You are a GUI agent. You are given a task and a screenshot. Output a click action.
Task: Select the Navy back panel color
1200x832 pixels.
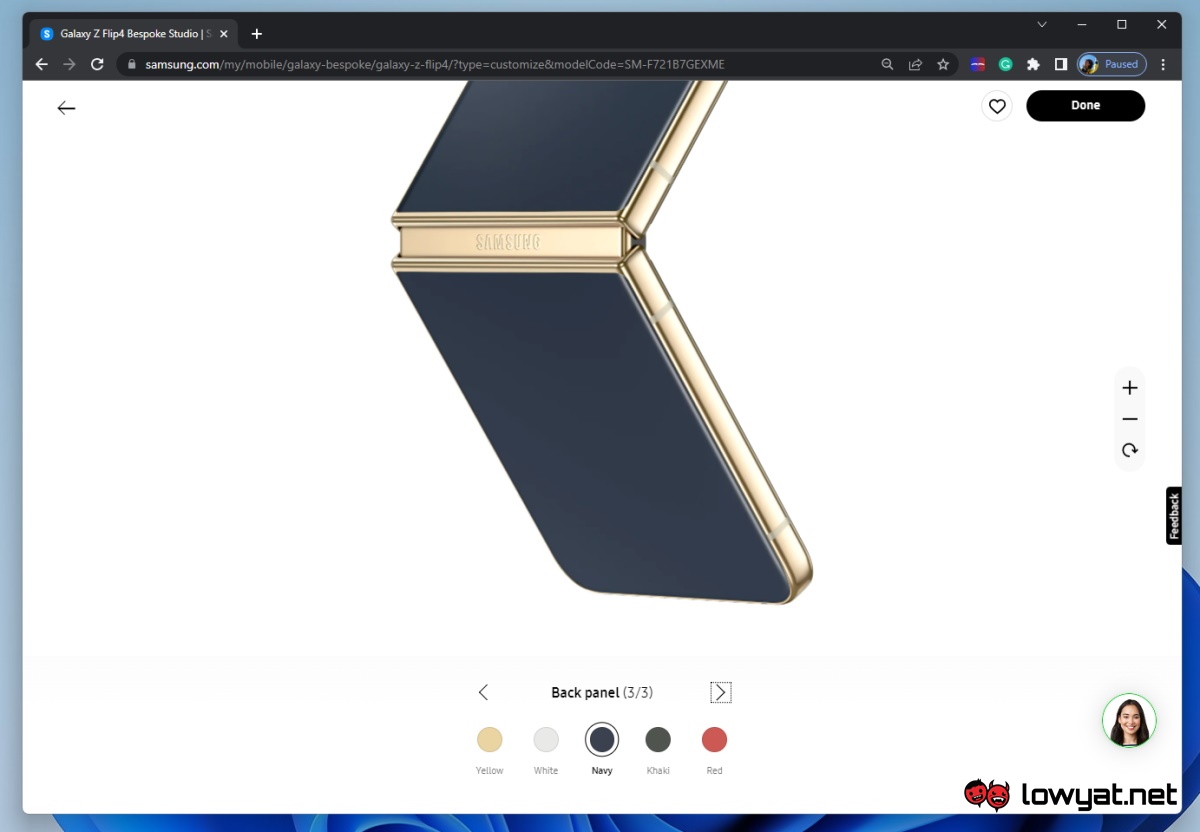602,740
